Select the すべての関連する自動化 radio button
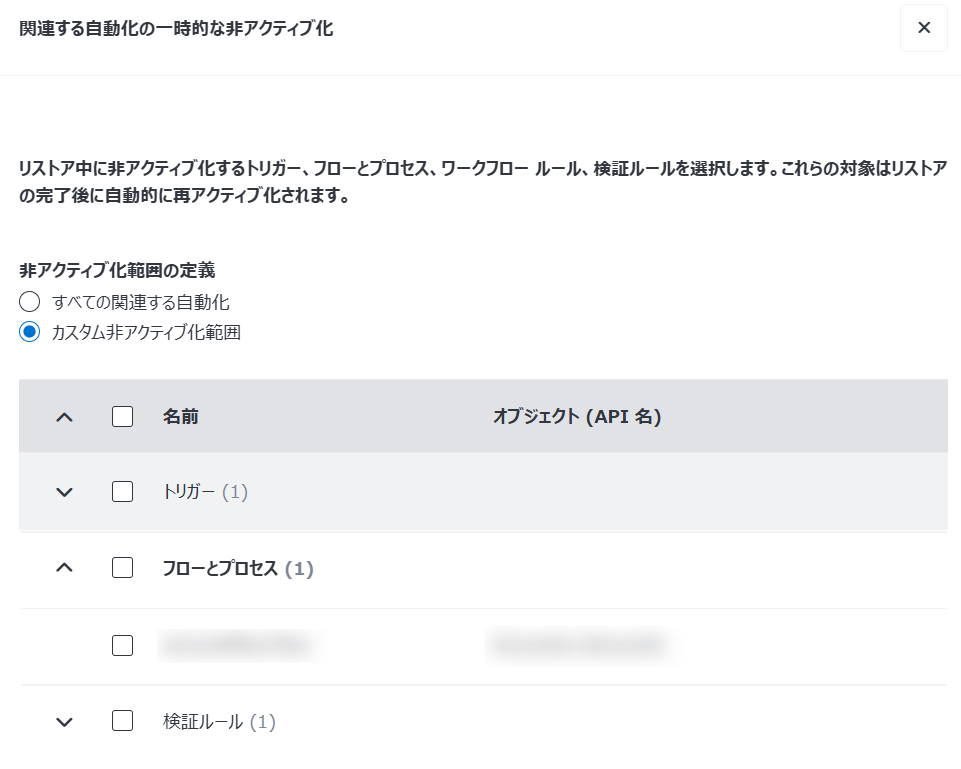Image resolution: width=961 pixels, height=769 pixels. 28,302
